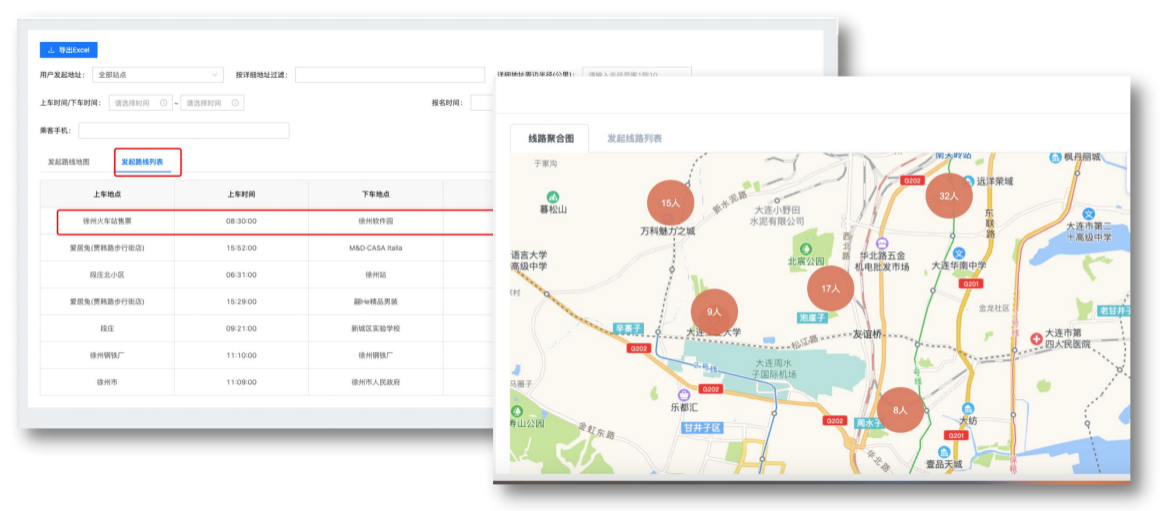Click the 8人 cluster marker

coord(900,410)
